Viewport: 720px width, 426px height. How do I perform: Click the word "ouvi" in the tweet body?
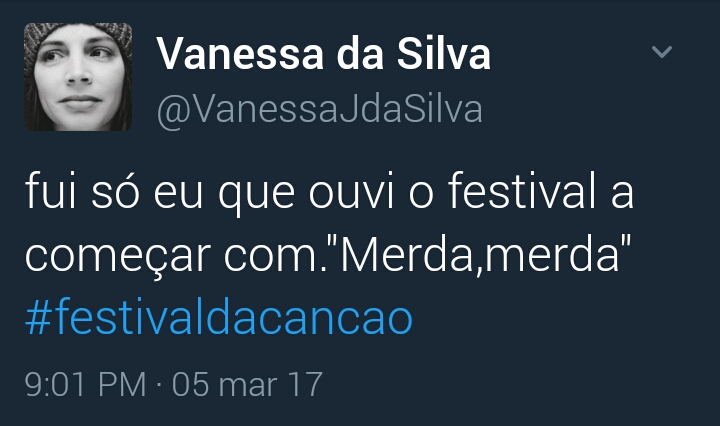(x=351, y=193)
